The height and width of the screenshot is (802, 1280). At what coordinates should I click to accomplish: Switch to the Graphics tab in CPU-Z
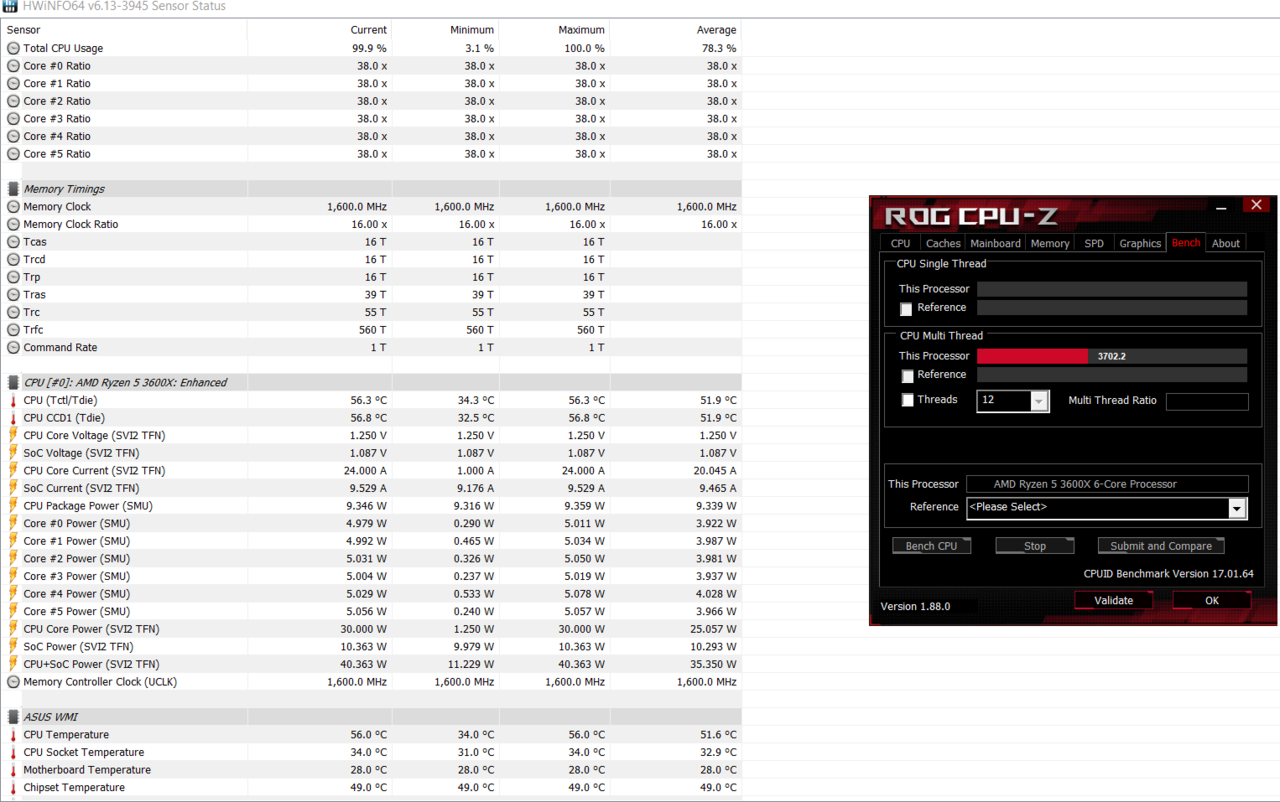click(x=1140, y=243)
